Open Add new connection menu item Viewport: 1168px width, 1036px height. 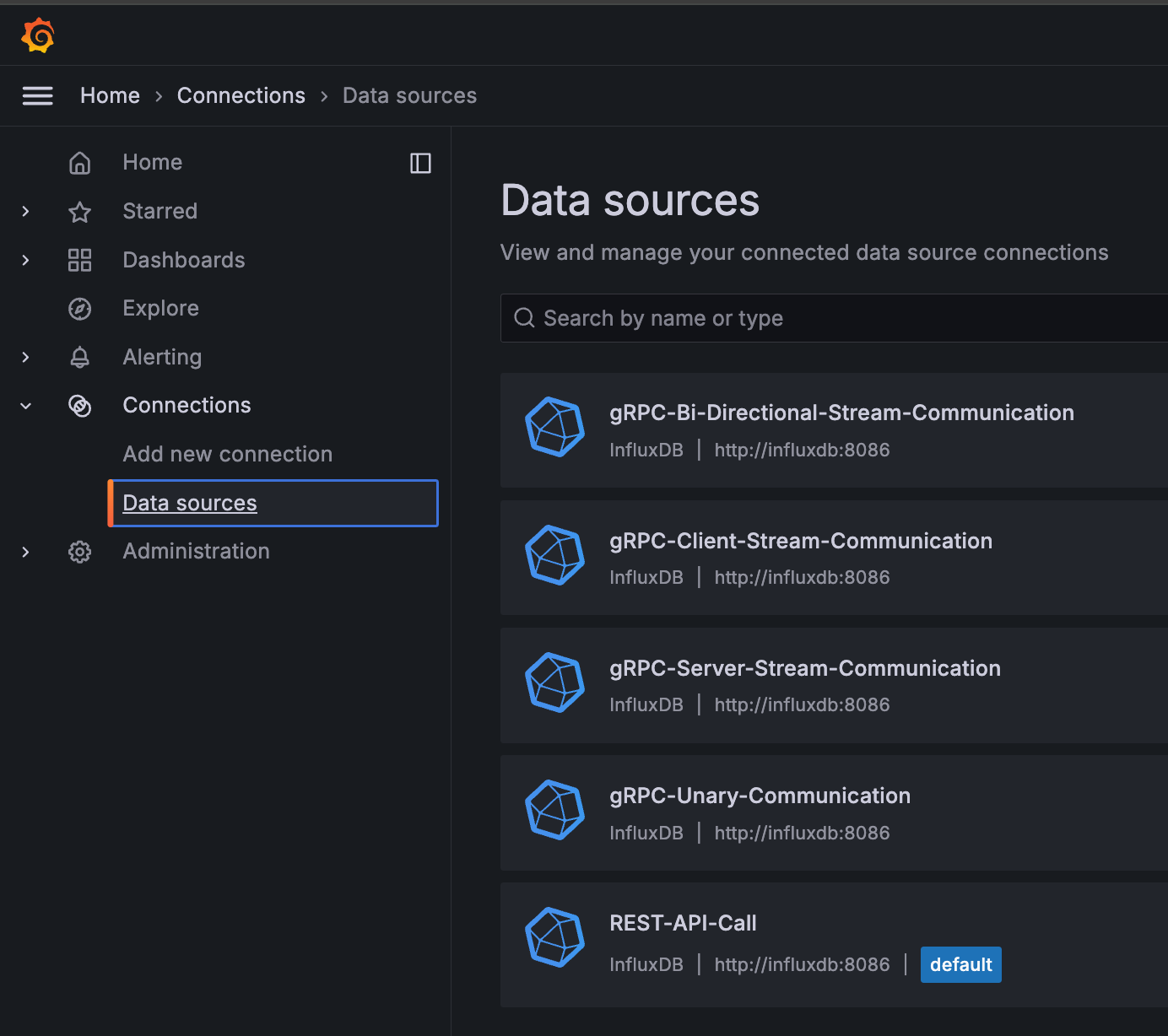click(228, 454)
